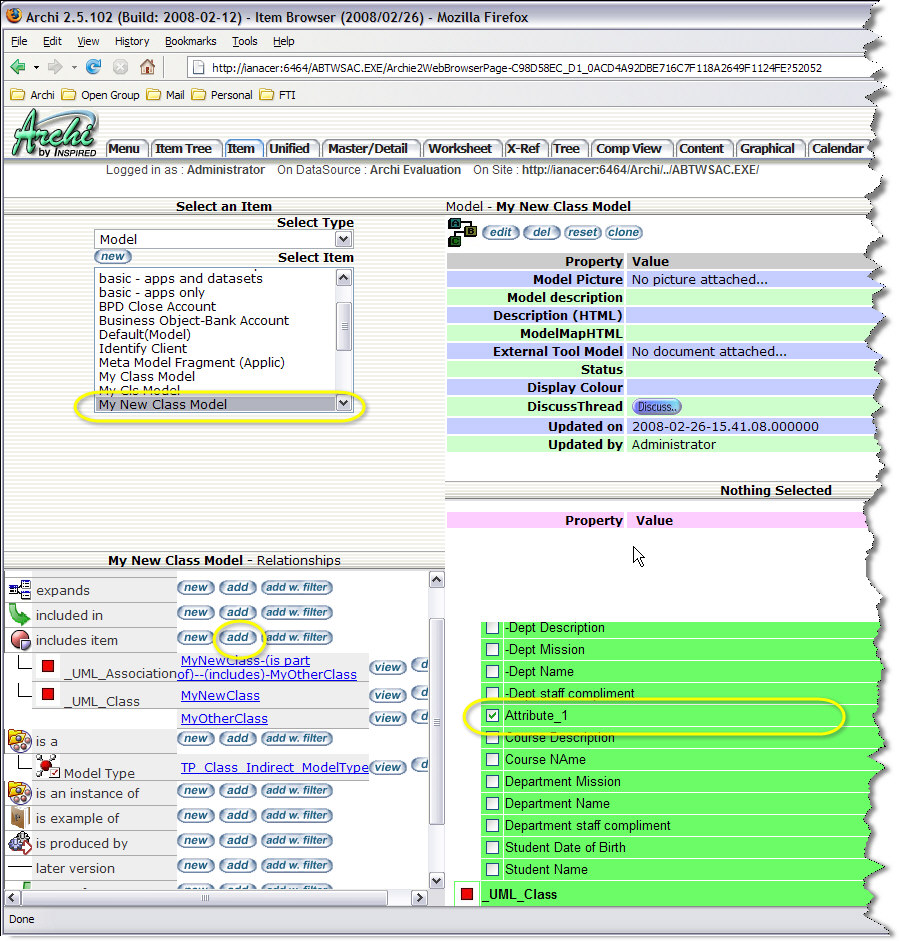Click the 'expands' relationship icon

click(19, 589)
